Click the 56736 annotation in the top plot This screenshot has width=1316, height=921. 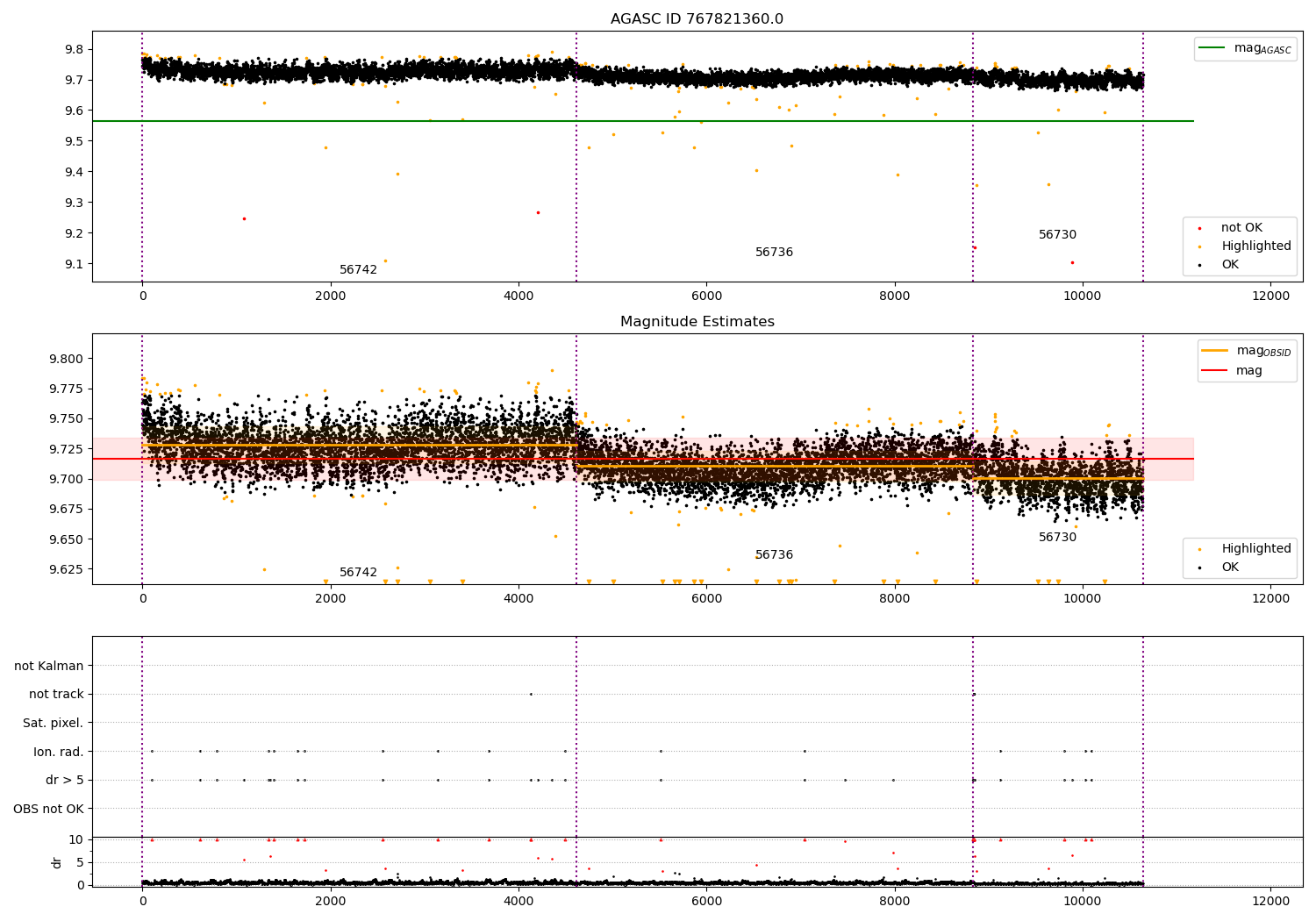[774, 253]
